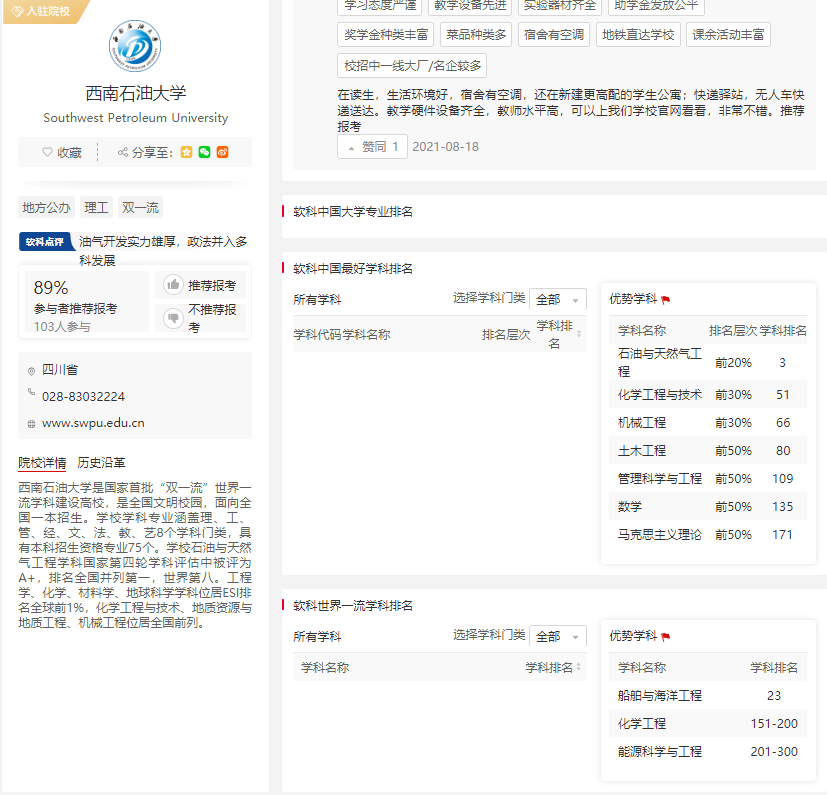Click 船舶与海洋工程 row
The width and height of the screenshot is (827, 795).
708,695
